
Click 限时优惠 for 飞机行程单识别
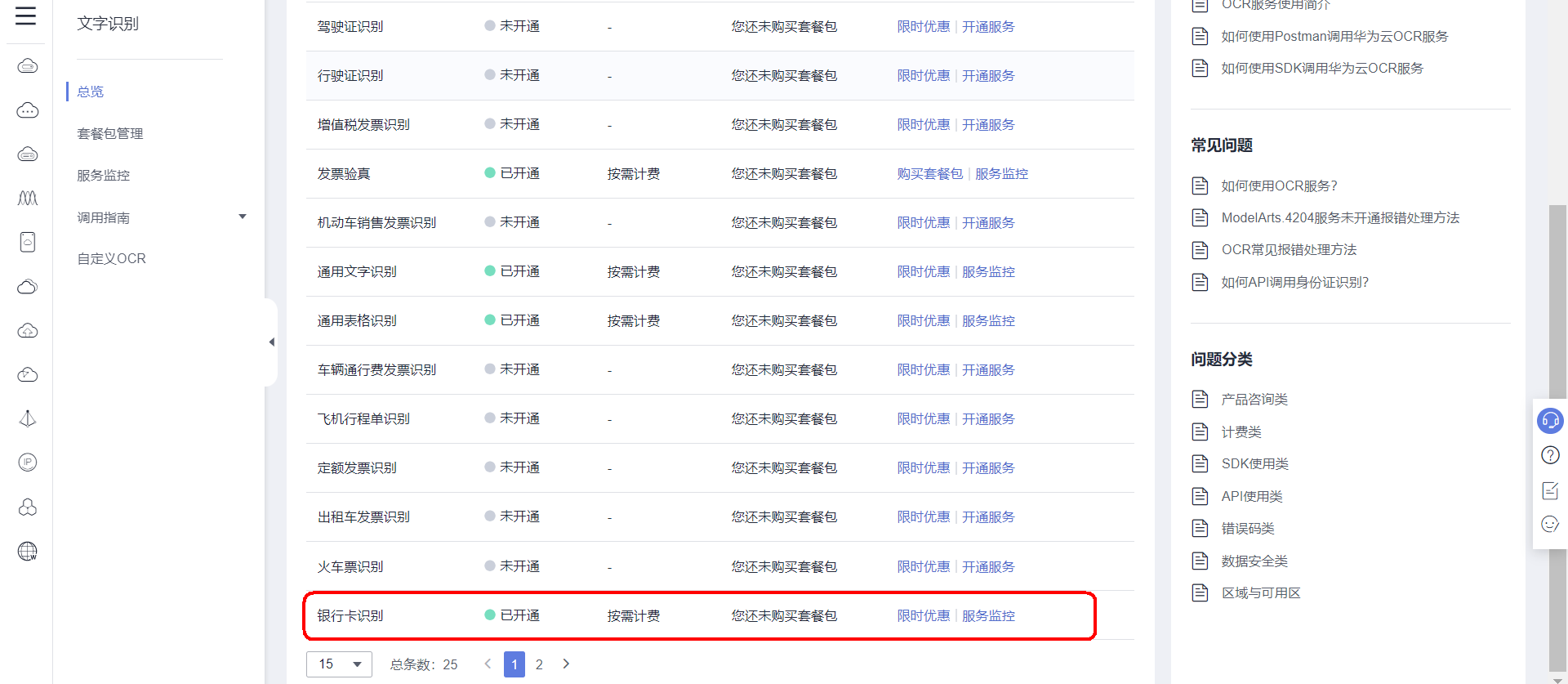[924, 418]
